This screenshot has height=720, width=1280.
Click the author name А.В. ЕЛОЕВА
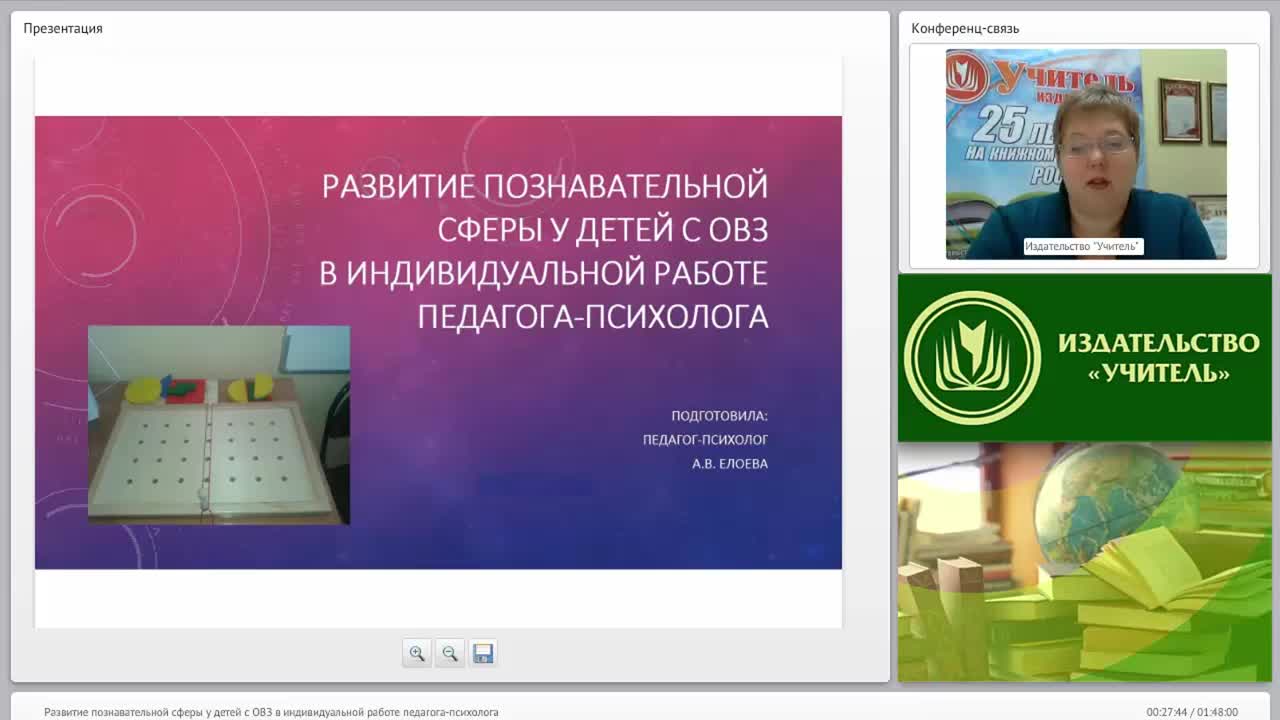pyautogui.click(x=730, y=463)
